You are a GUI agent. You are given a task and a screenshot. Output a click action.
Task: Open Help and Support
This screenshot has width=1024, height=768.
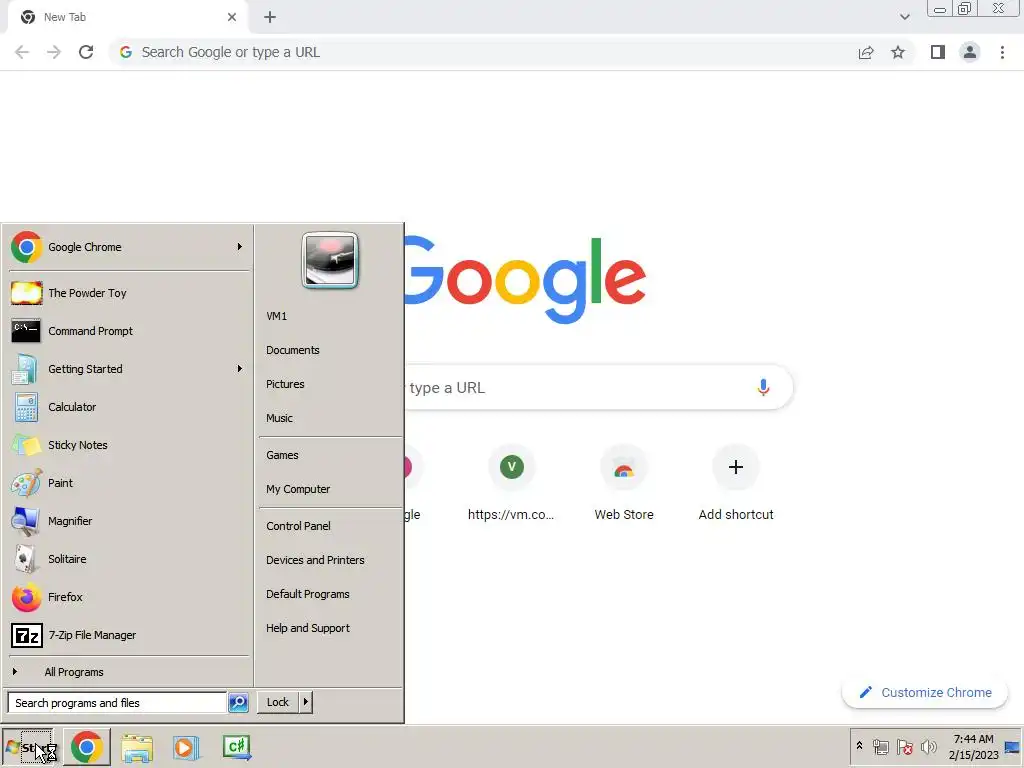308,628
